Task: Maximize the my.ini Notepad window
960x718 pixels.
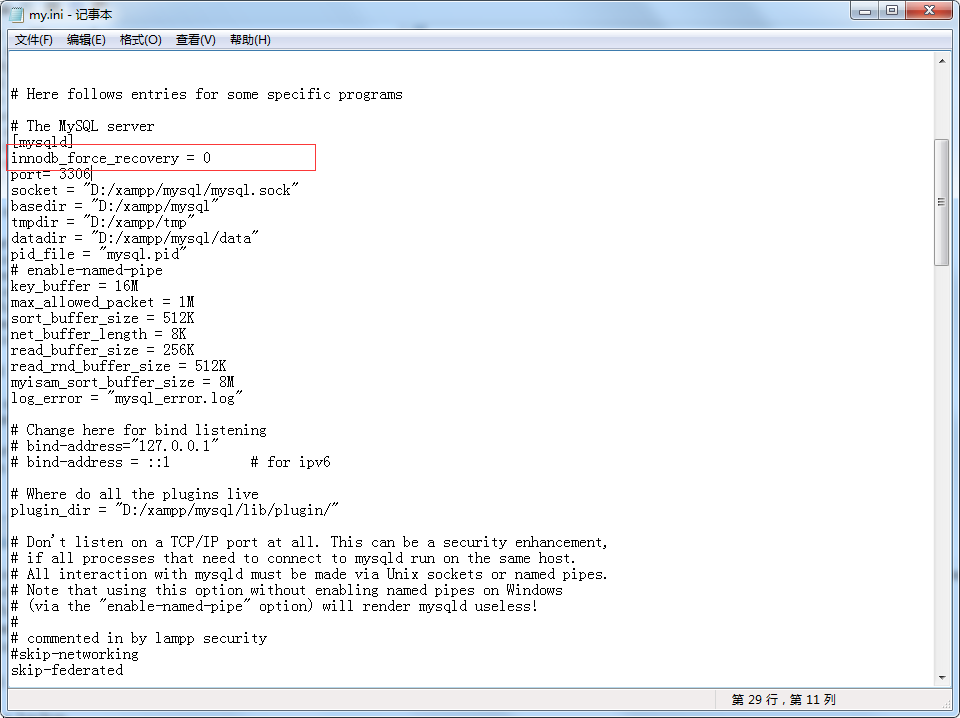Action: point(892,11)
